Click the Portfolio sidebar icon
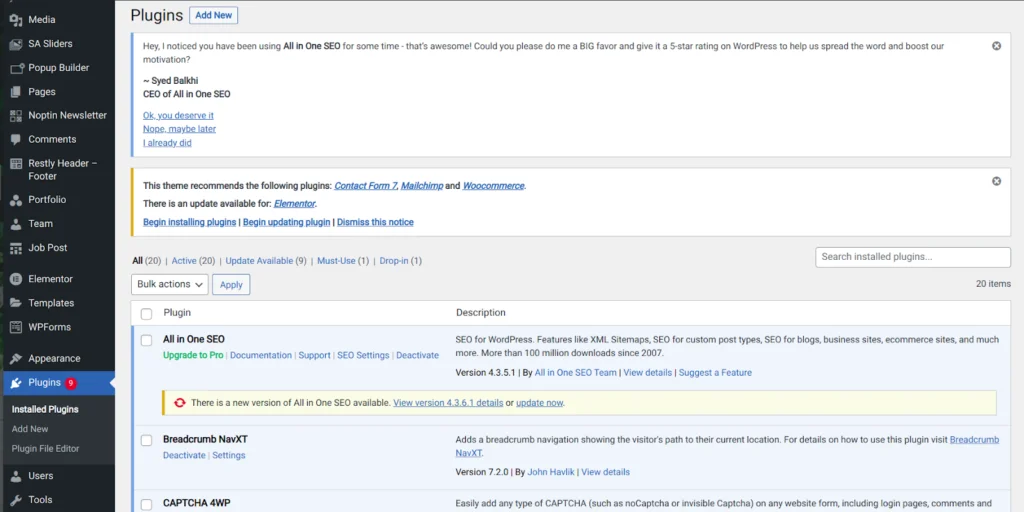Viewport: 1024px width, 512px height. (x=16, y=200)
